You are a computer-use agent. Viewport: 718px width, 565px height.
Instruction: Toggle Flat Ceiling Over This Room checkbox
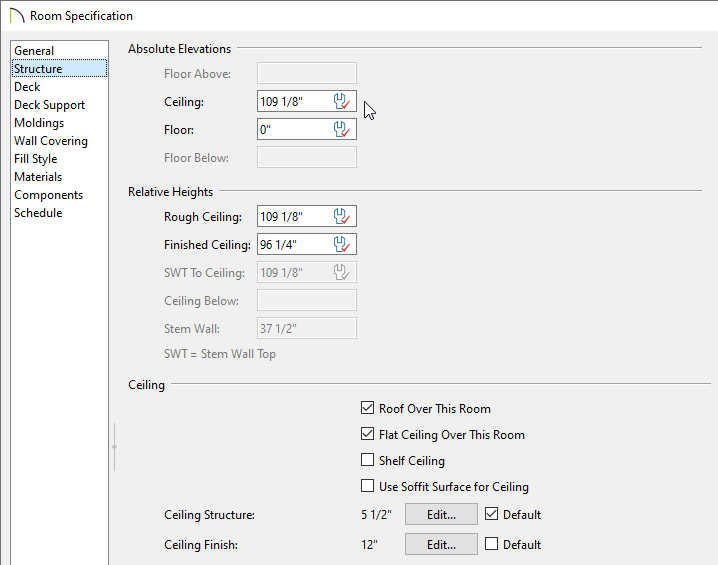pos(367,434)
